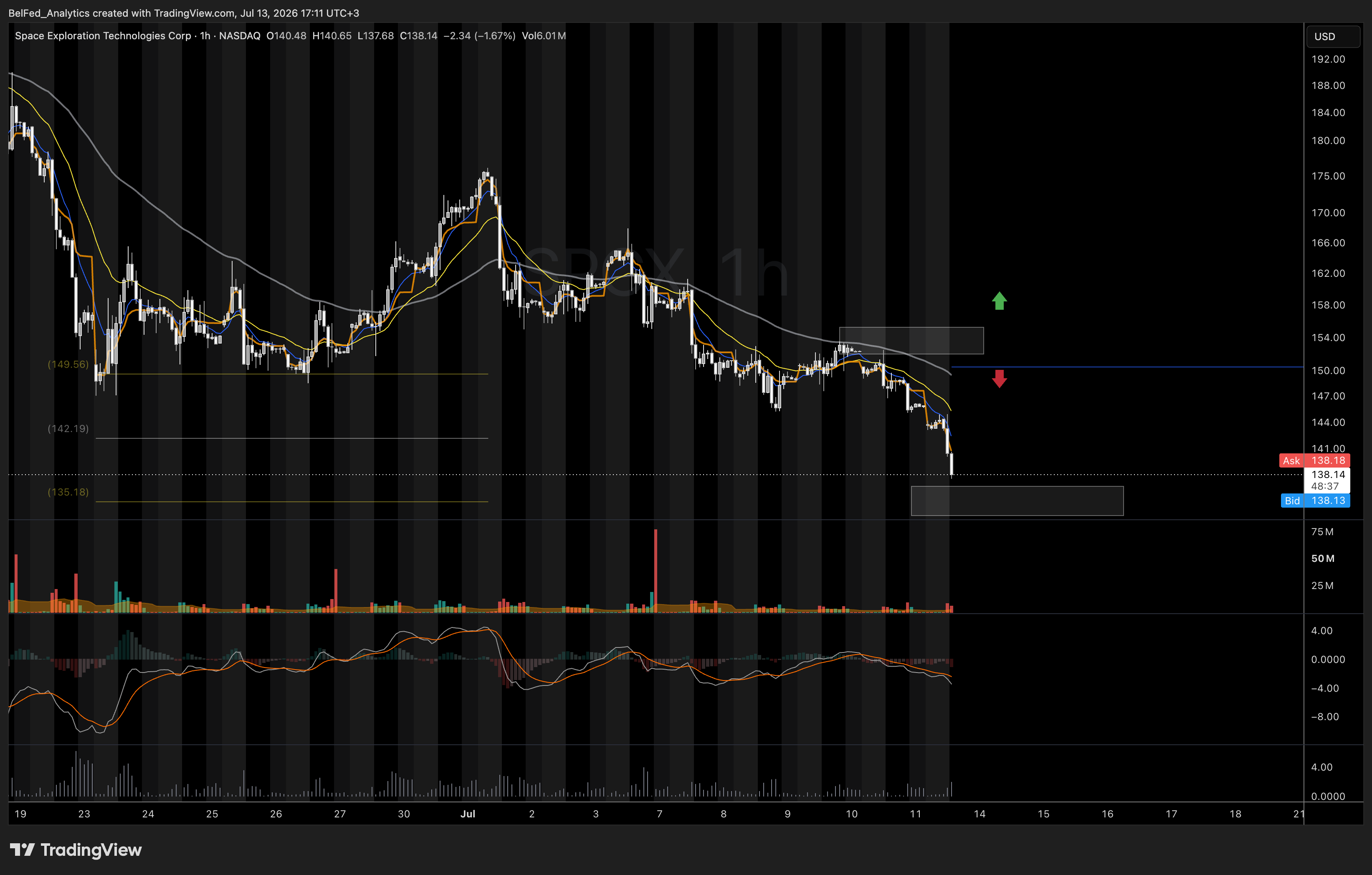
Task: Click the 175.00 price axis label
Action: (x=1328, y=176)
